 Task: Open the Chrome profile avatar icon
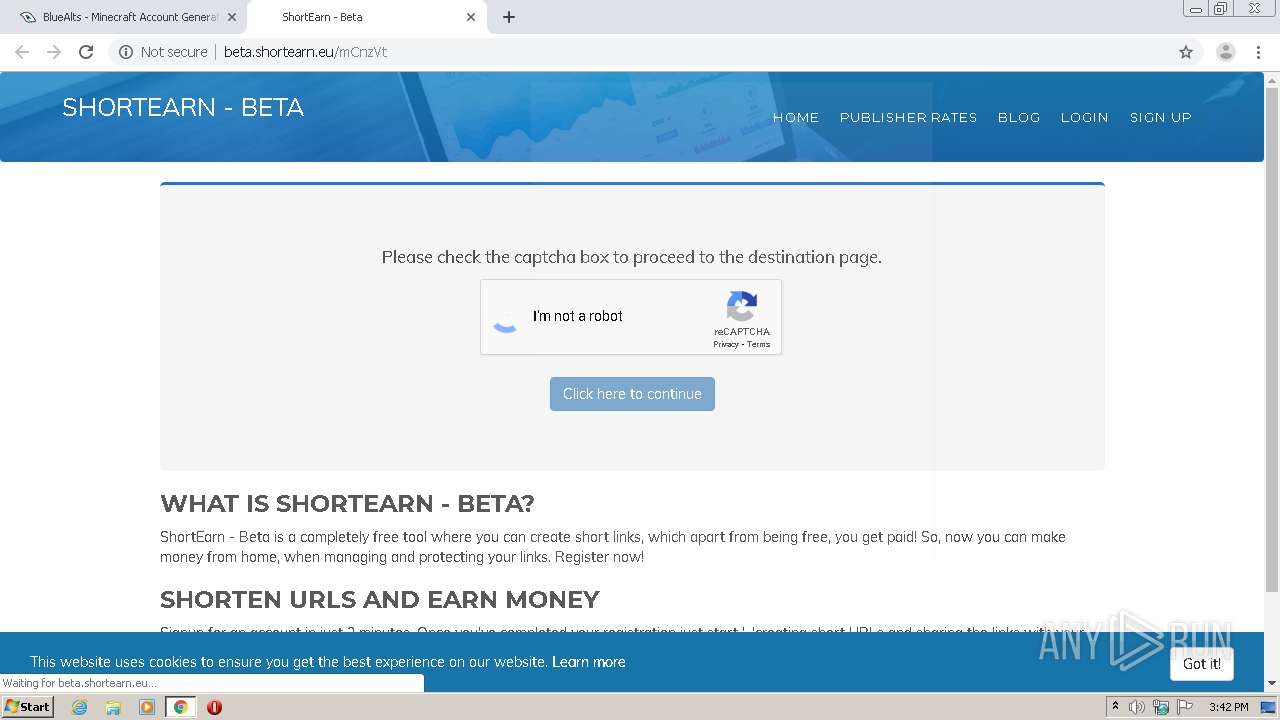click(1226, 52)
